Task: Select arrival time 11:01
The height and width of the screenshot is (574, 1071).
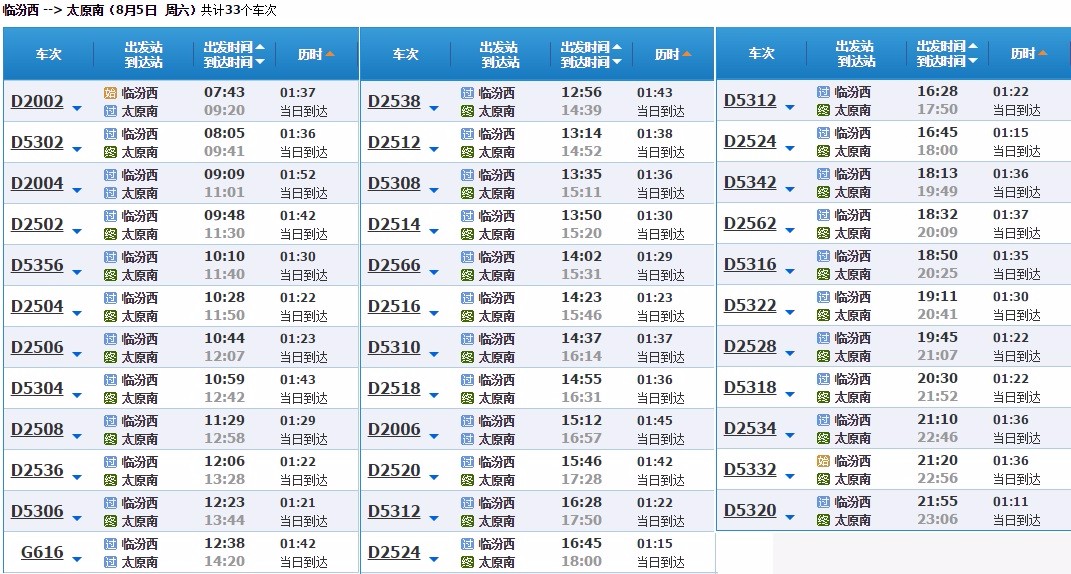Action: pos(224,193)
